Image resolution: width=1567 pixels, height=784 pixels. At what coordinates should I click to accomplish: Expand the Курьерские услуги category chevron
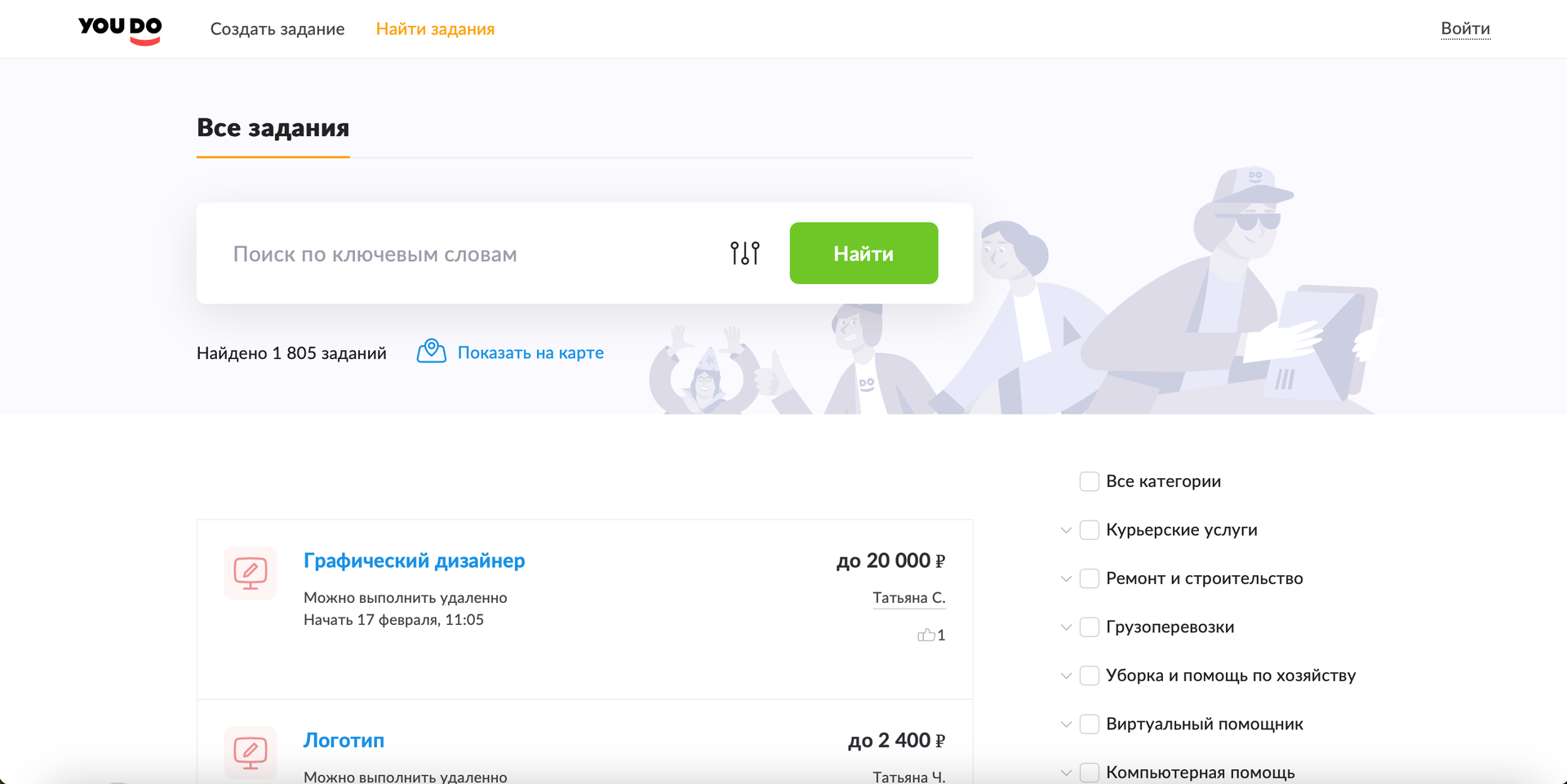coord(1066,530)
